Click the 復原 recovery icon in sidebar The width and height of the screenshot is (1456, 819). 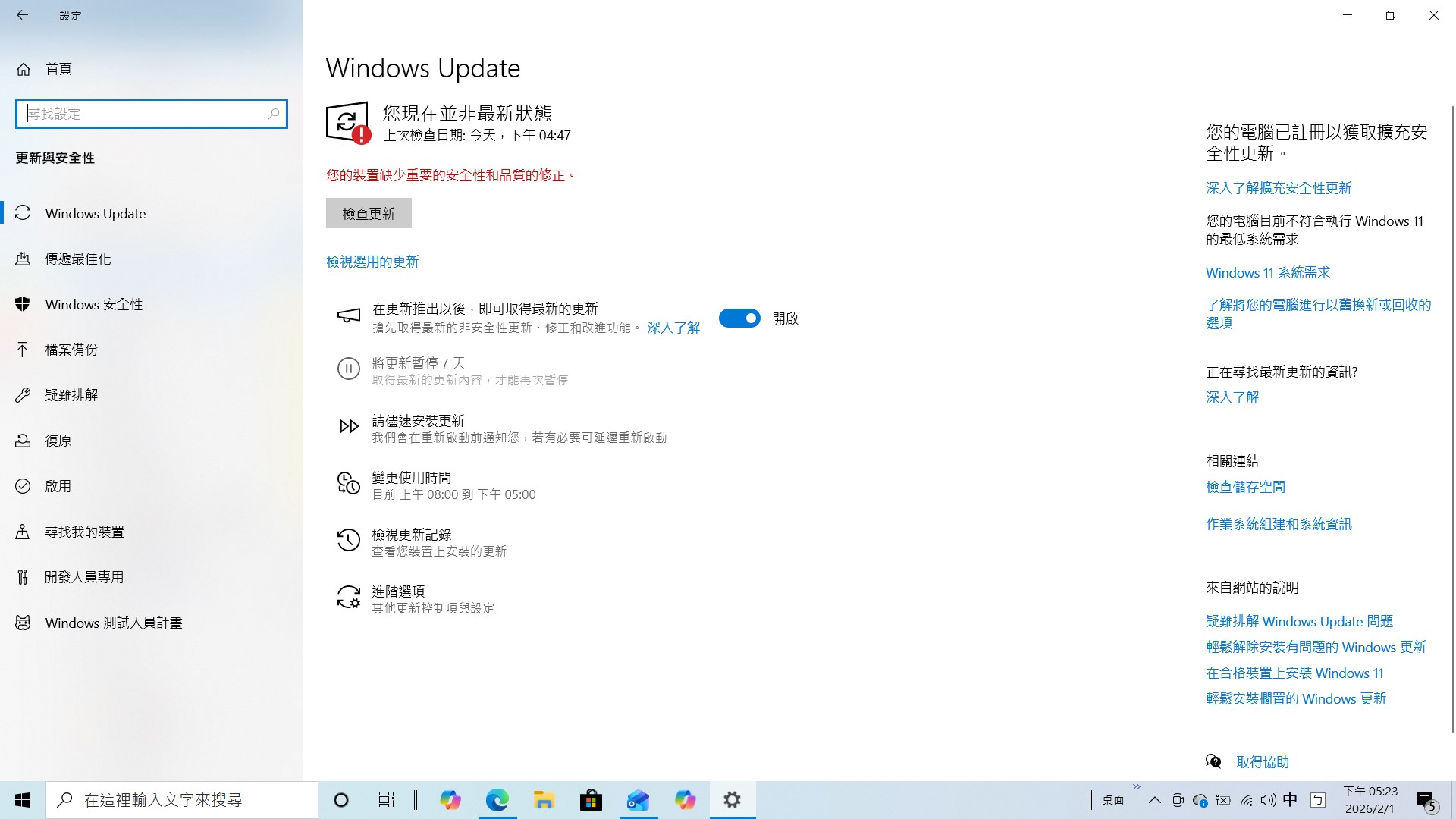[23, 441]
